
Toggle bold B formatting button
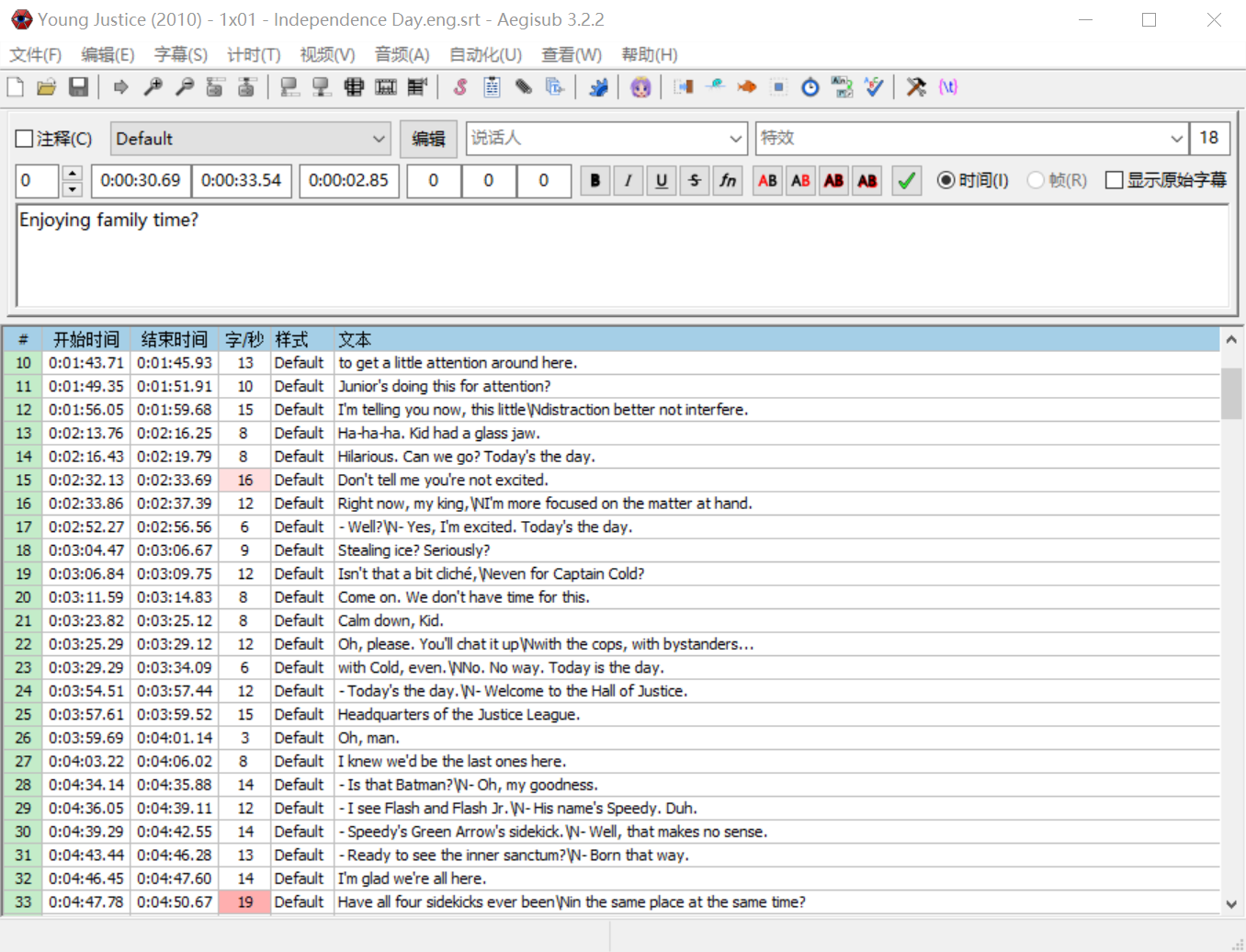click(595, 181)
